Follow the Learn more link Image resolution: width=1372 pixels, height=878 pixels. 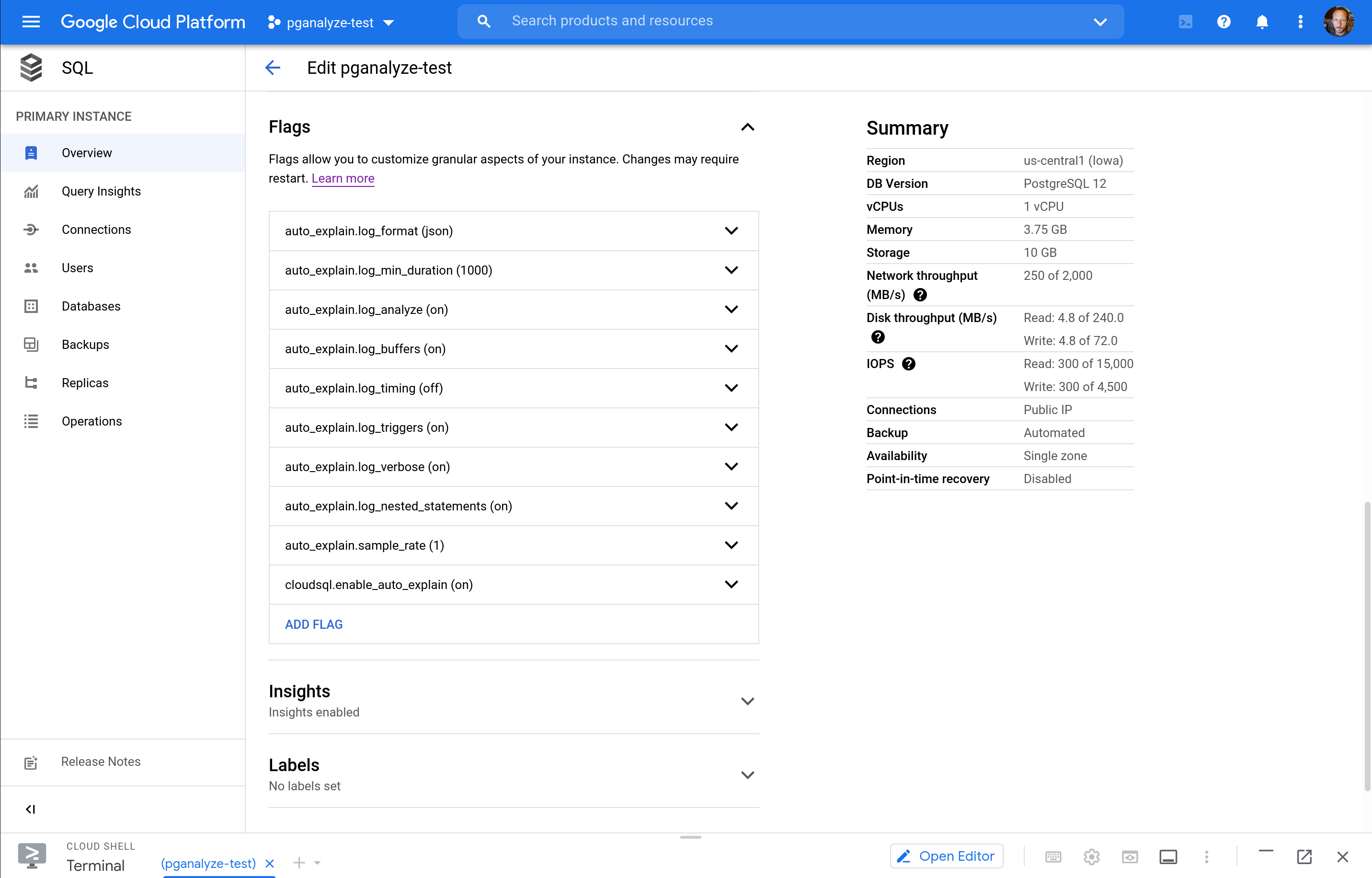coord(343,178)
